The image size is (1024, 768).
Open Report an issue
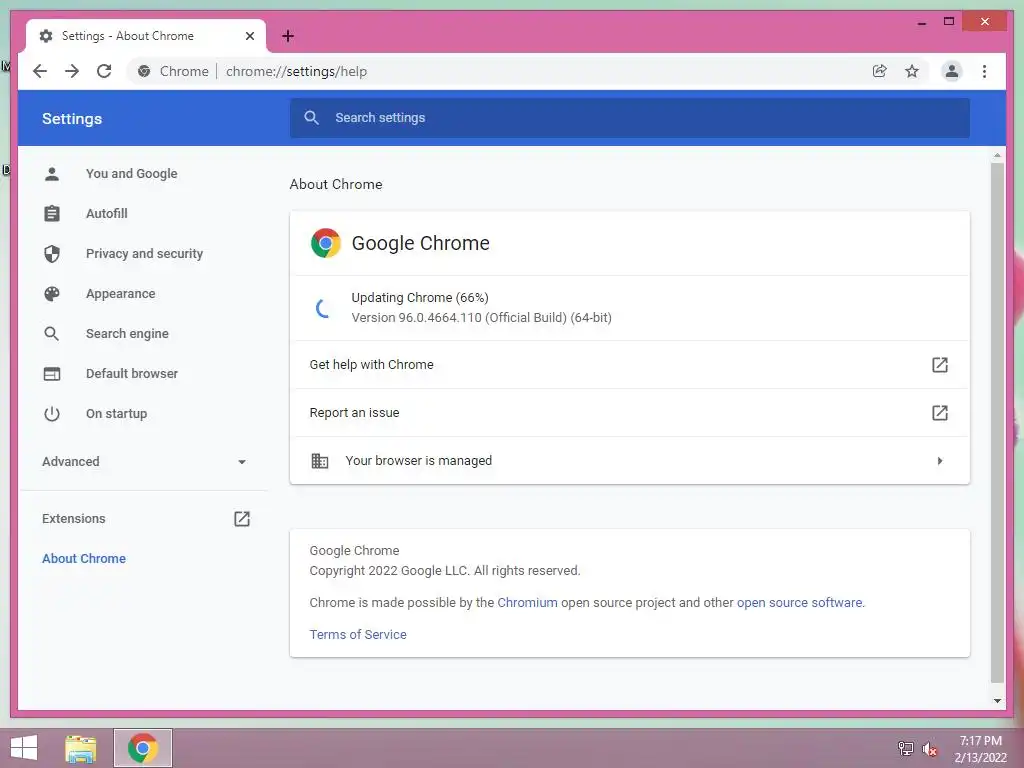tap(630, 413)
